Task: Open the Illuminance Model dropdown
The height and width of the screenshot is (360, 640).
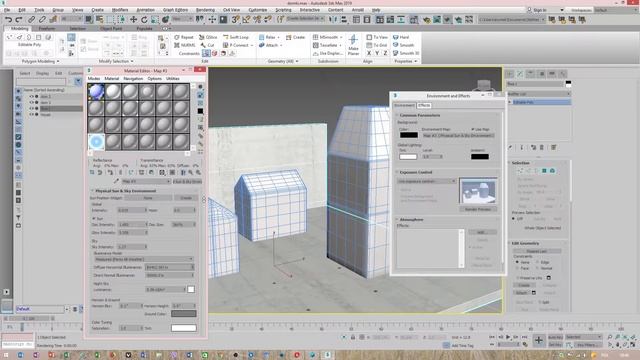Action: coord(144,259)
